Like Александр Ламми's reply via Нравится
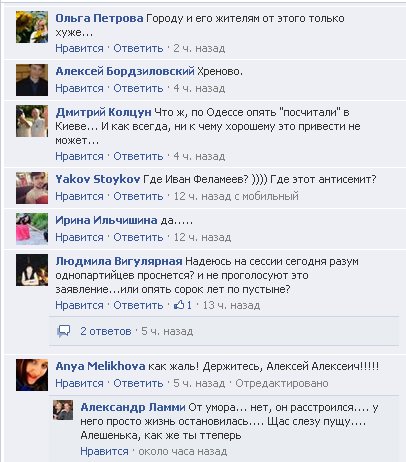Viewport: 406px width, 462px height. click(104, 451)
